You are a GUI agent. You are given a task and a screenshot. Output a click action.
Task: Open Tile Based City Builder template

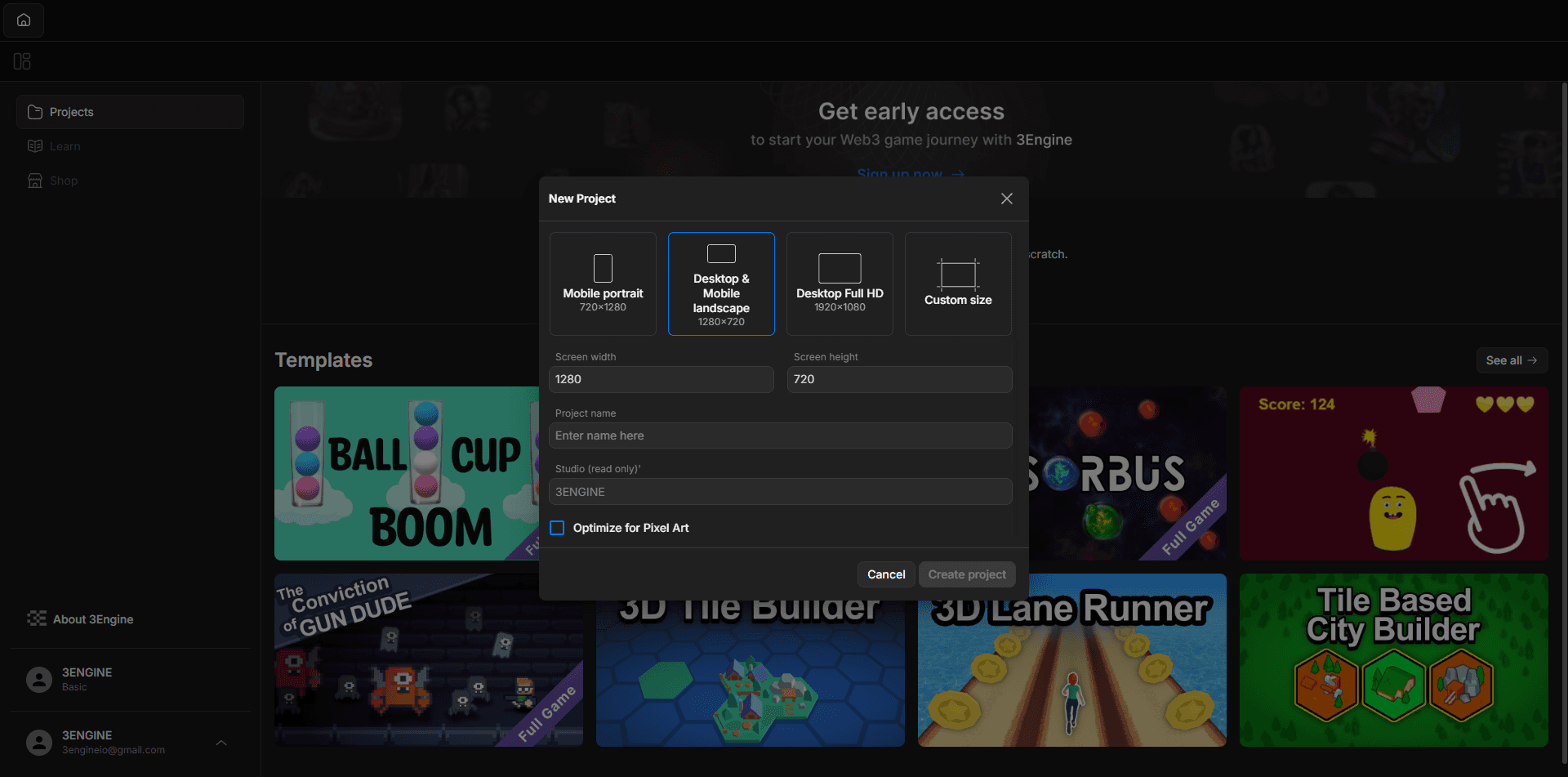click(x=1393, y=660)
